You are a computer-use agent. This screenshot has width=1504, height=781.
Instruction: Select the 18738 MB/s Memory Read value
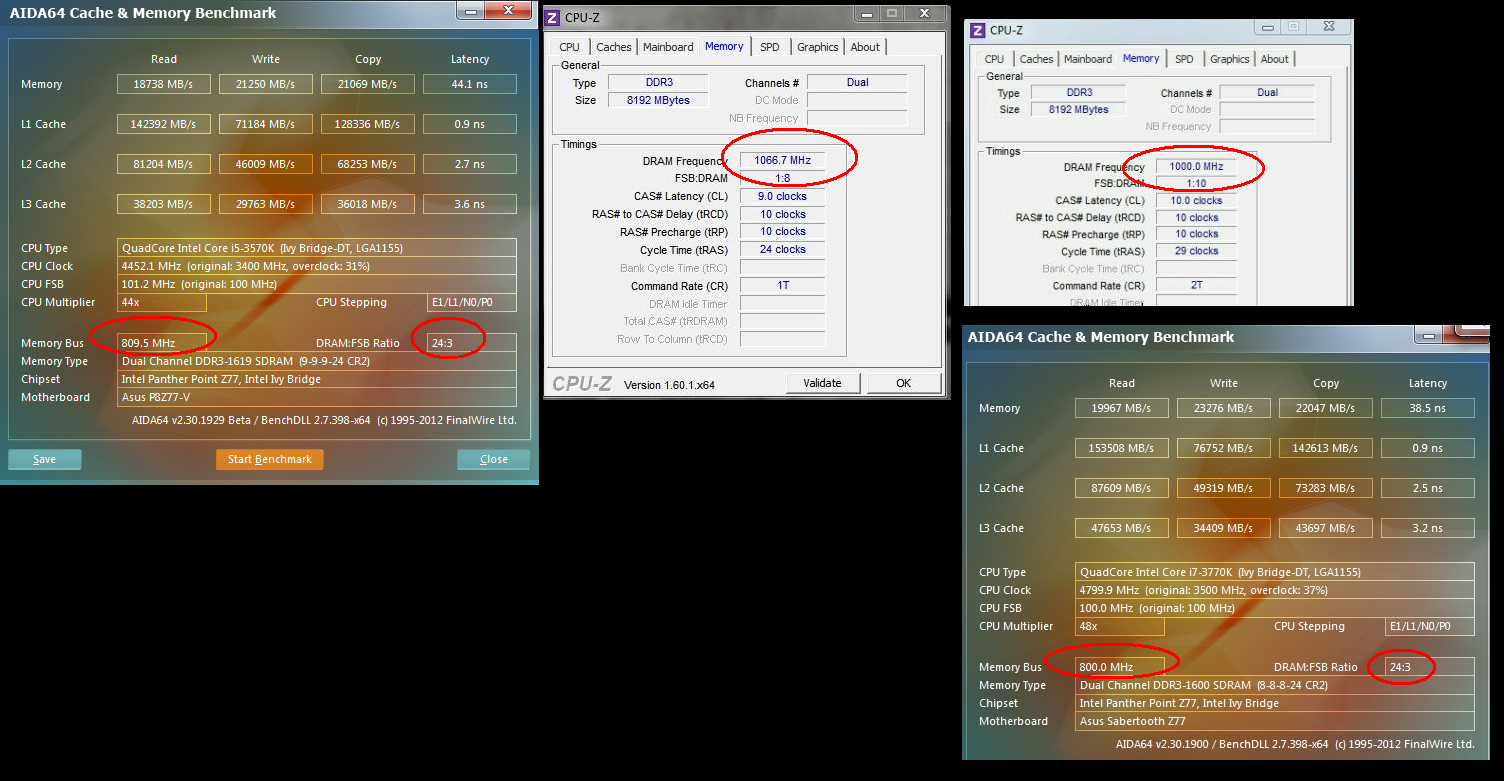pos(164,84)
